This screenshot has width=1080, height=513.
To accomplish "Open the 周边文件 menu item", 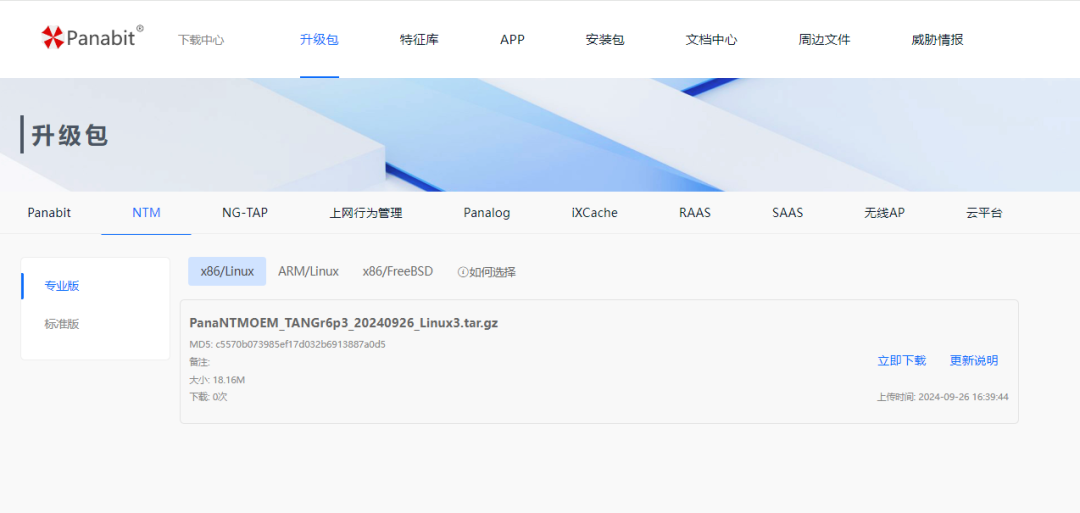I will pyautogui.click(x=824, y=40).
